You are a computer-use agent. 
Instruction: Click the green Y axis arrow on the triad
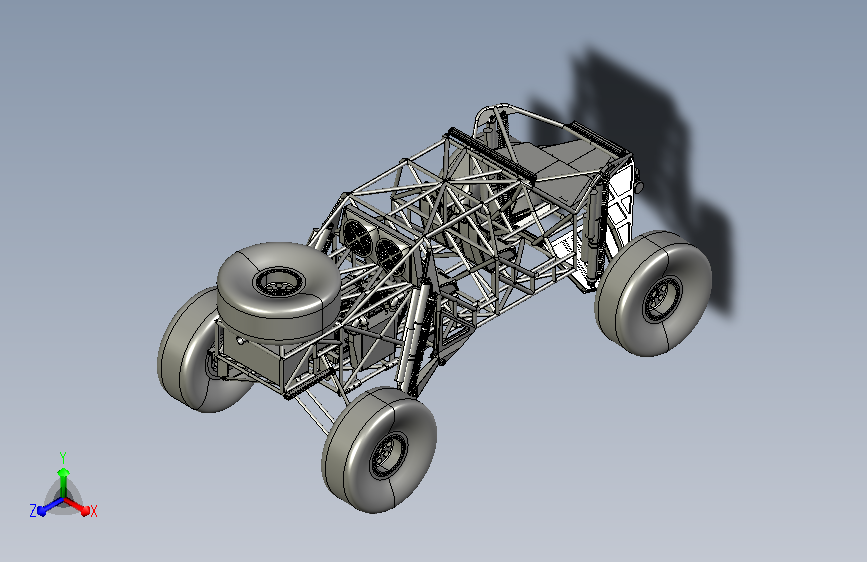coord(64,481)
